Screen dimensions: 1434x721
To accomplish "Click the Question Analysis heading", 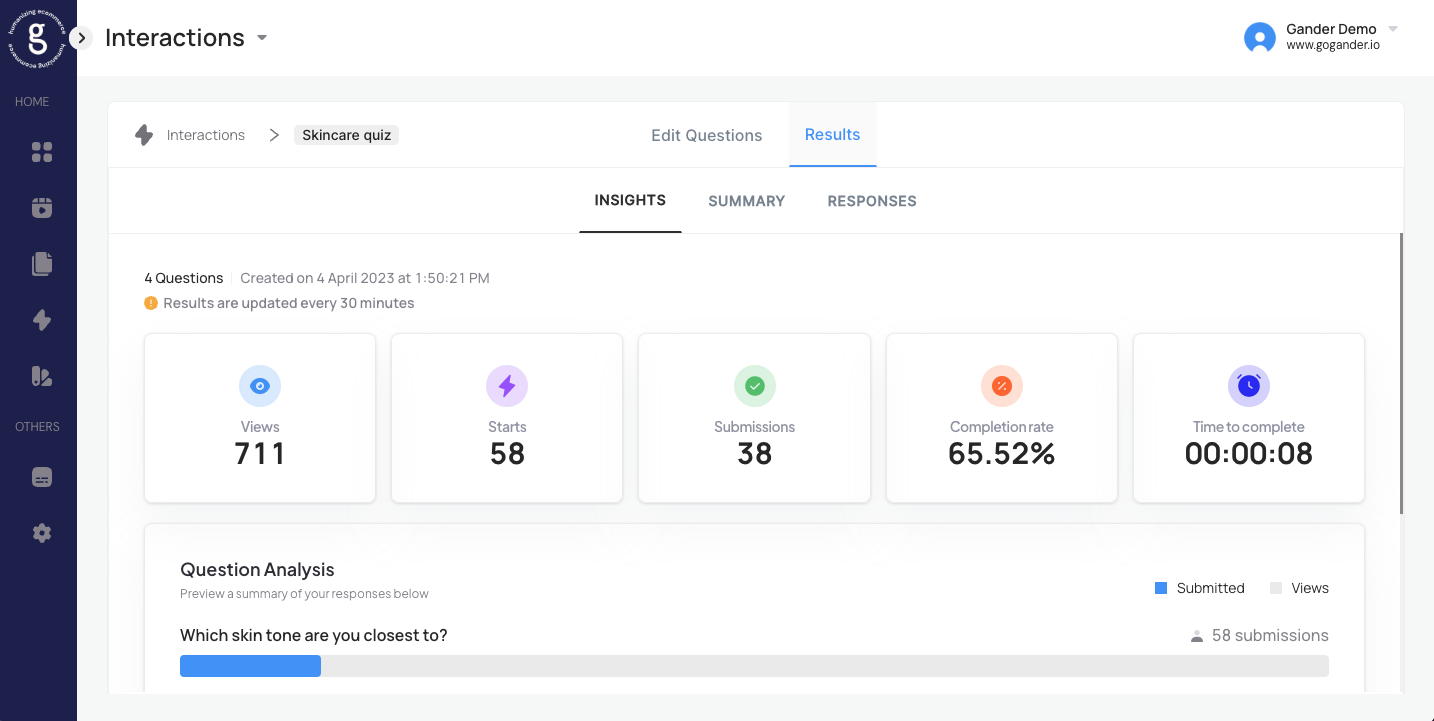I will 257,570.
